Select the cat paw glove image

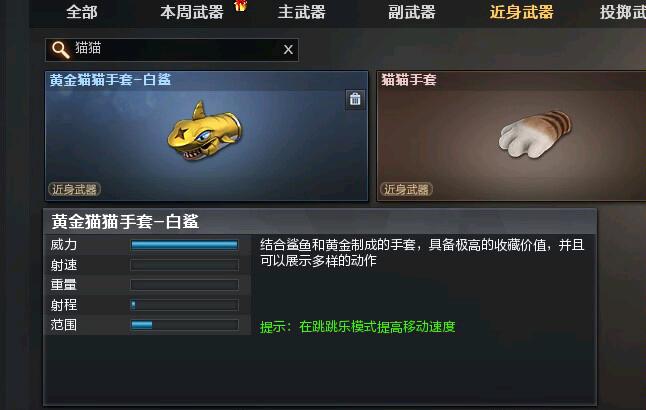click(x=535, y=134)
